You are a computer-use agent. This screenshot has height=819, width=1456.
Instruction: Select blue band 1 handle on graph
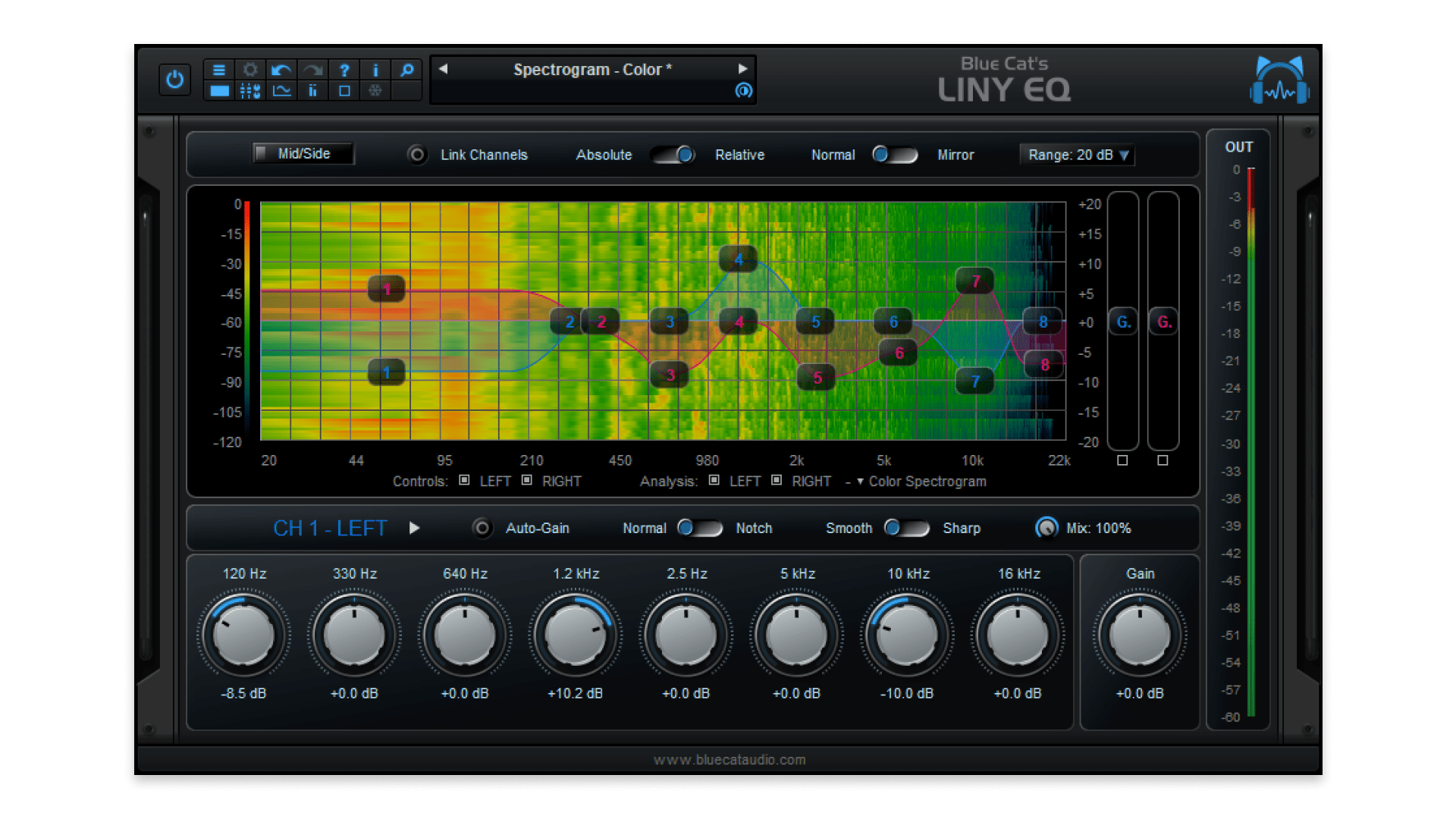[x=386, y=372]
